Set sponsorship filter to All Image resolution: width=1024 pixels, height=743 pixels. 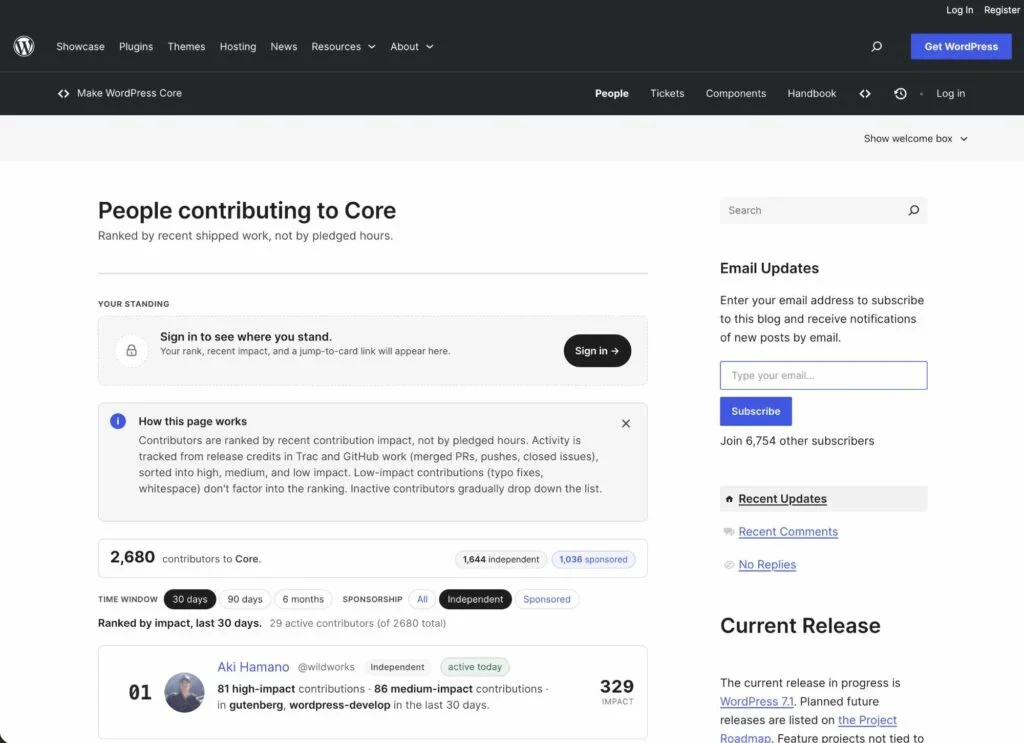tap(423, 599)
